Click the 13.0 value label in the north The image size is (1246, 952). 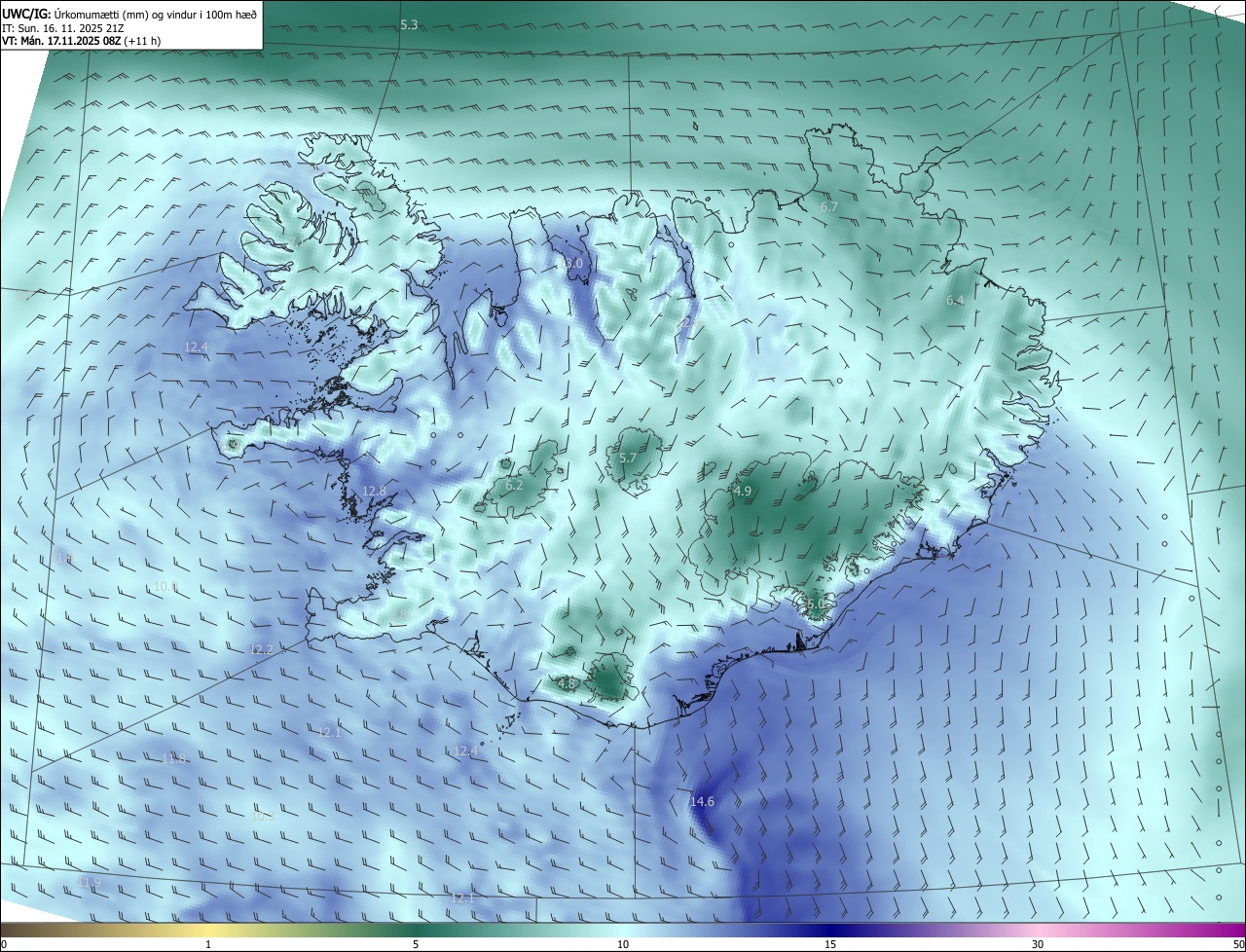pos(570,264)
